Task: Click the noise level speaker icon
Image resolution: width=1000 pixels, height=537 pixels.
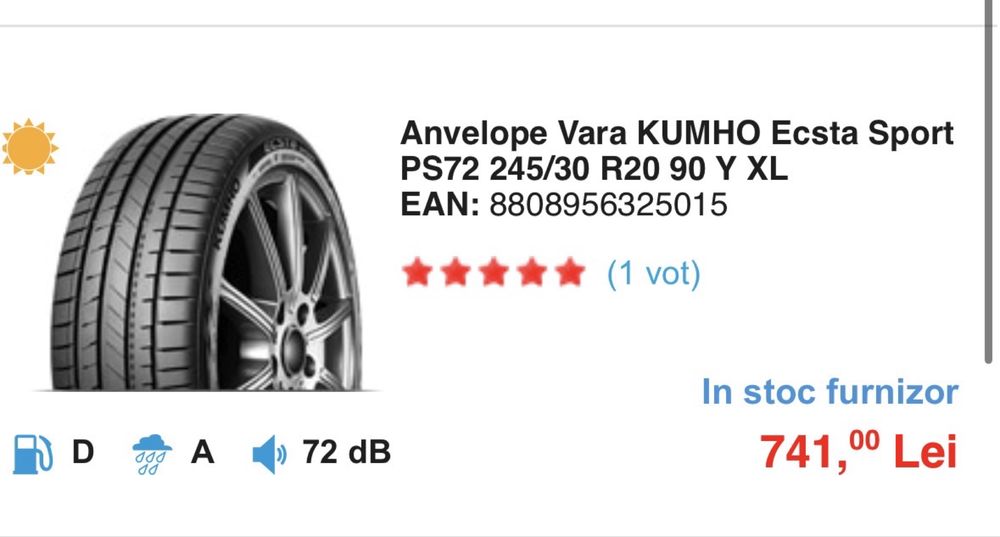Action: click(270, 454)
